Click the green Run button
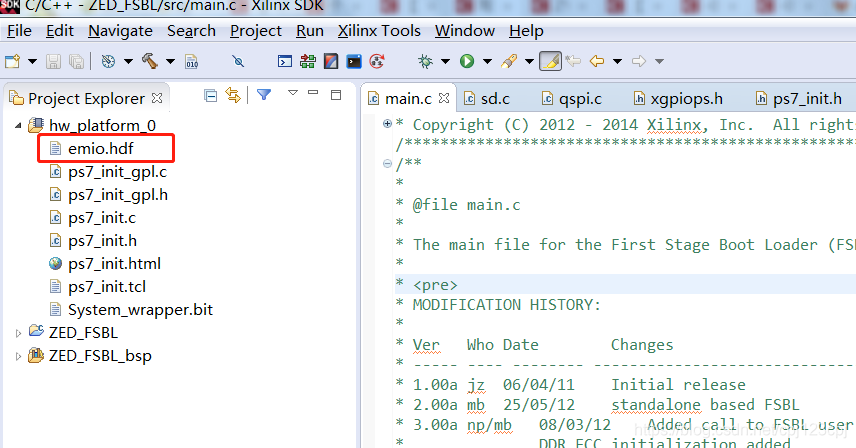 (467, 61)
